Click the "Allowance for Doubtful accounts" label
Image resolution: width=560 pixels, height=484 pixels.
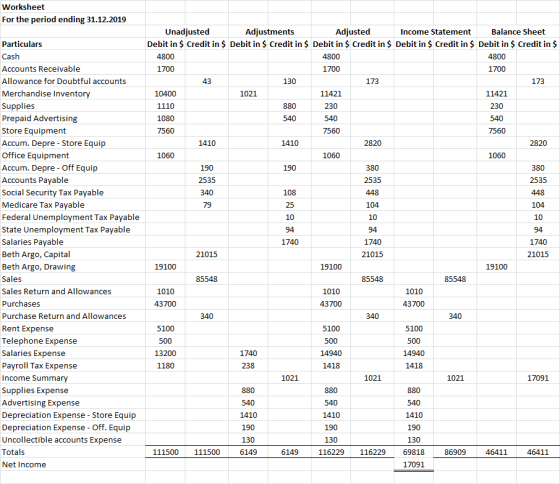click(x=64, y=81)
